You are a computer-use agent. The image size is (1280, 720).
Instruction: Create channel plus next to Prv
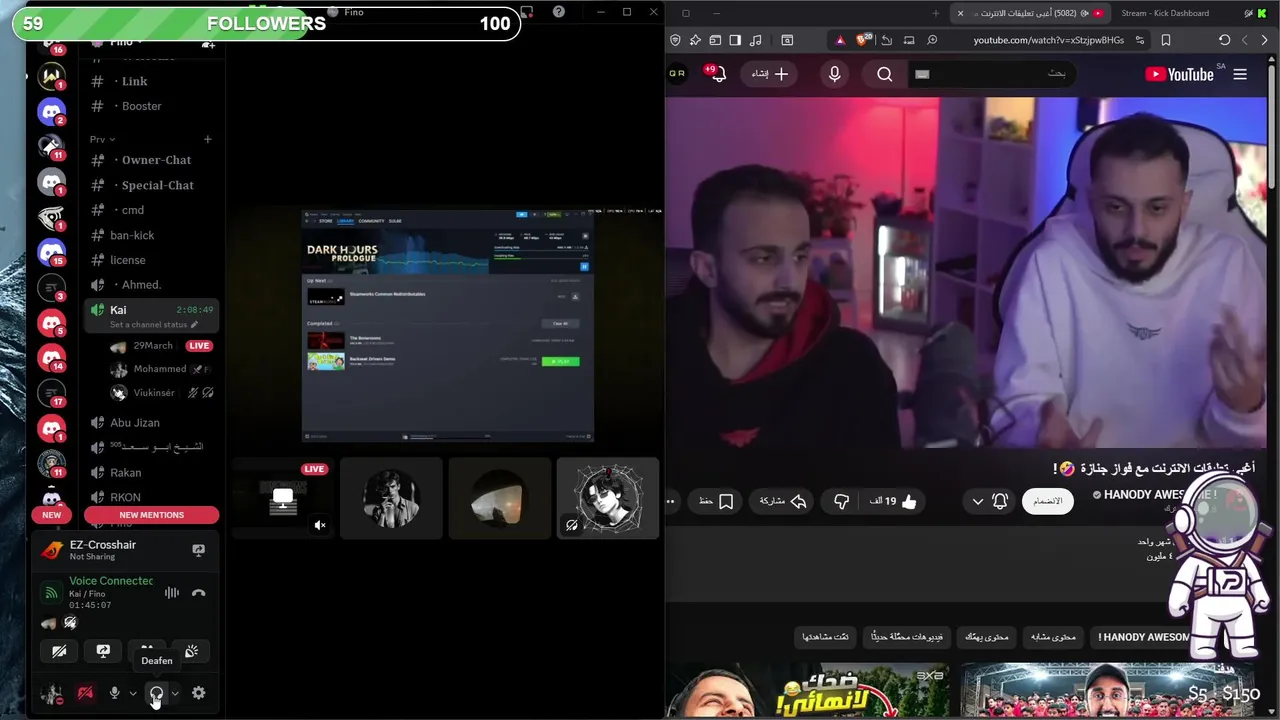[208, 140]
